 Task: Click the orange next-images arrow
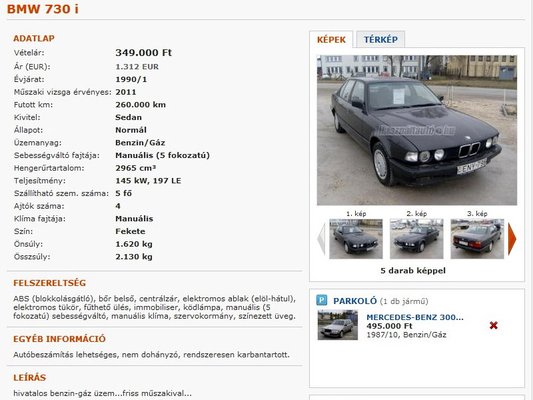[x=512, y=239]
